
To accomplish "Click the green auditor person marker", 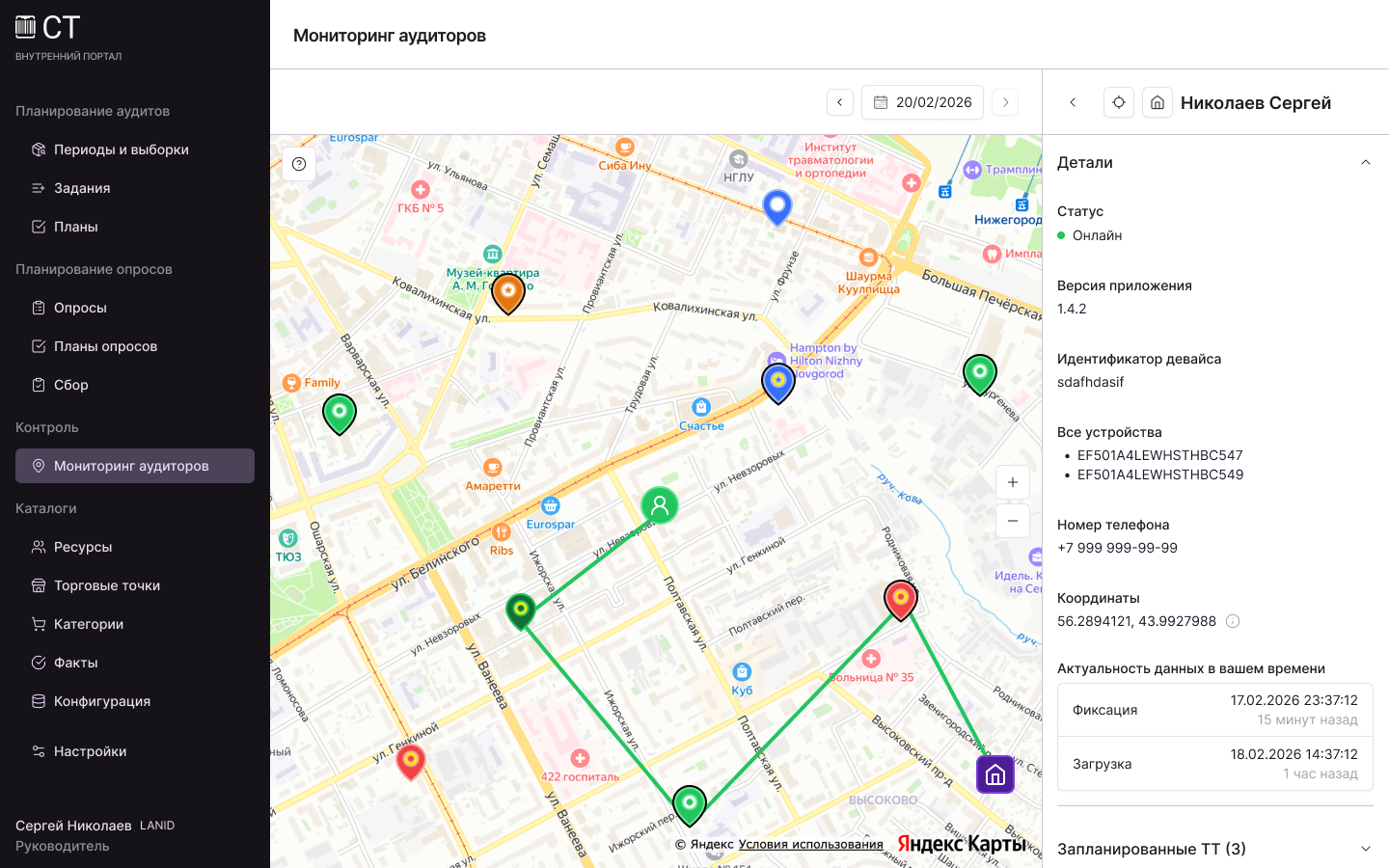I will pyautogui.click(x=660, y=504).
